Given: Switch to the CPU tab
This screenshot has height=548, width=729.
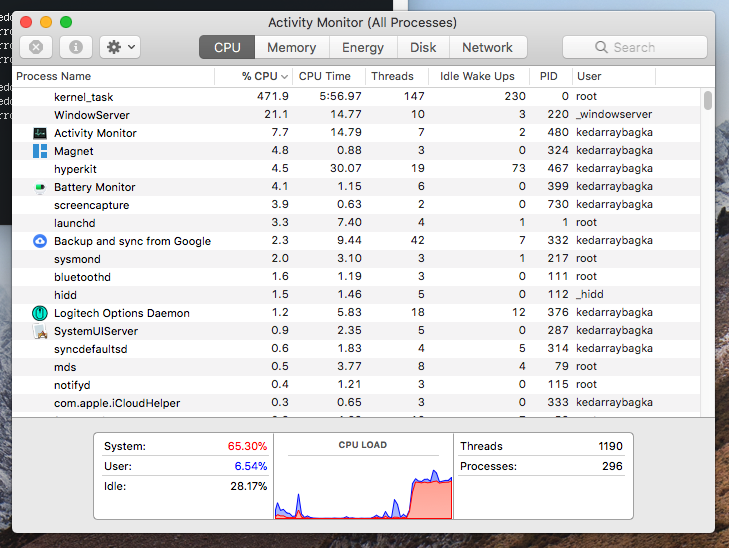Looking at the screenshot, I should coord(227,47).
